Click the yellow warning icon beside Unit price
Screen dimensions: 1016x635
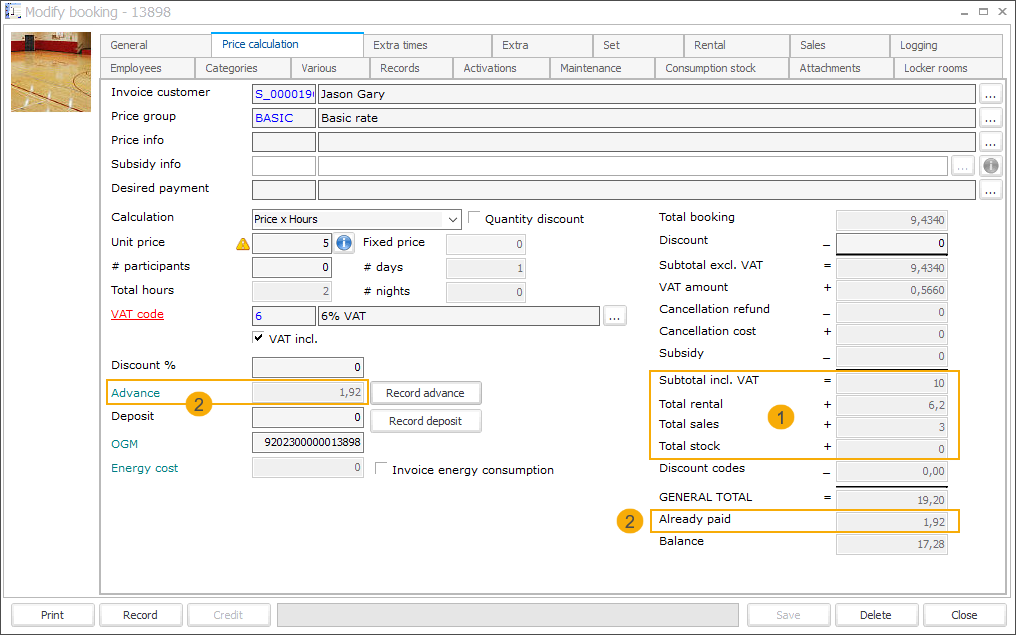point(242,243)
